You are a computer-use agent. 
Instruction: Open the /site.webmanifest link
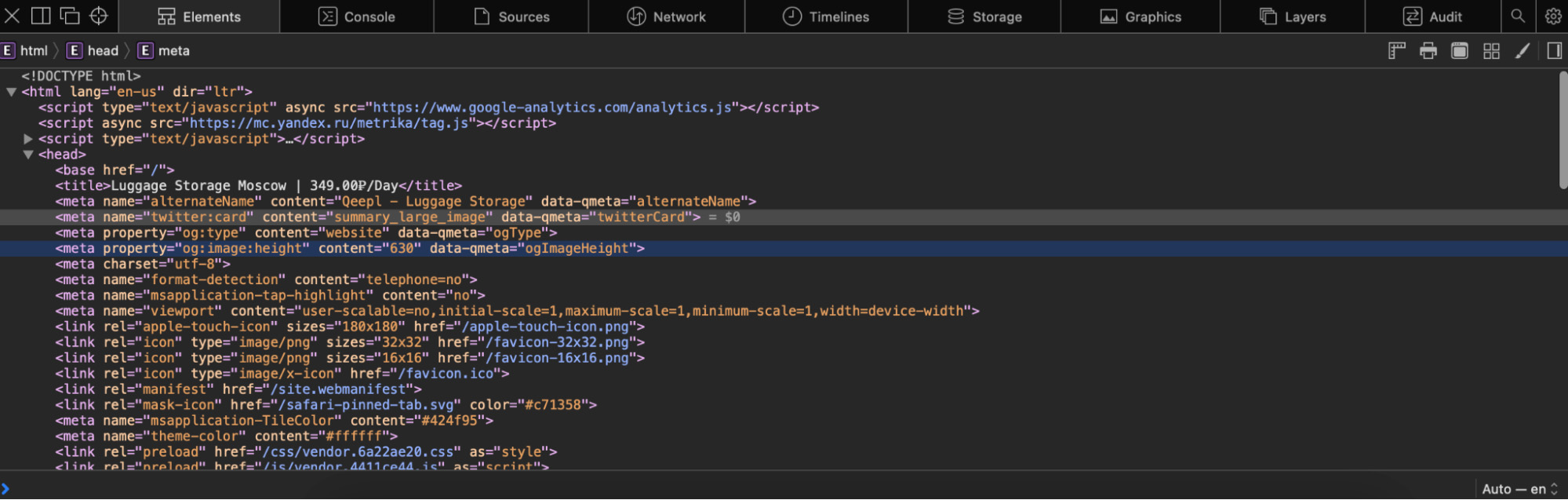338,389
